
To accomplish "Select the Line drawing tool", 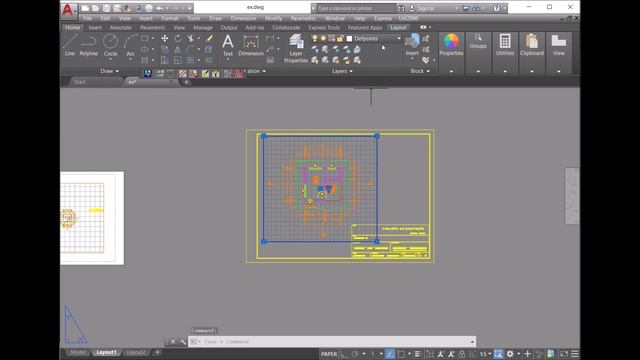I will point(69,45).
